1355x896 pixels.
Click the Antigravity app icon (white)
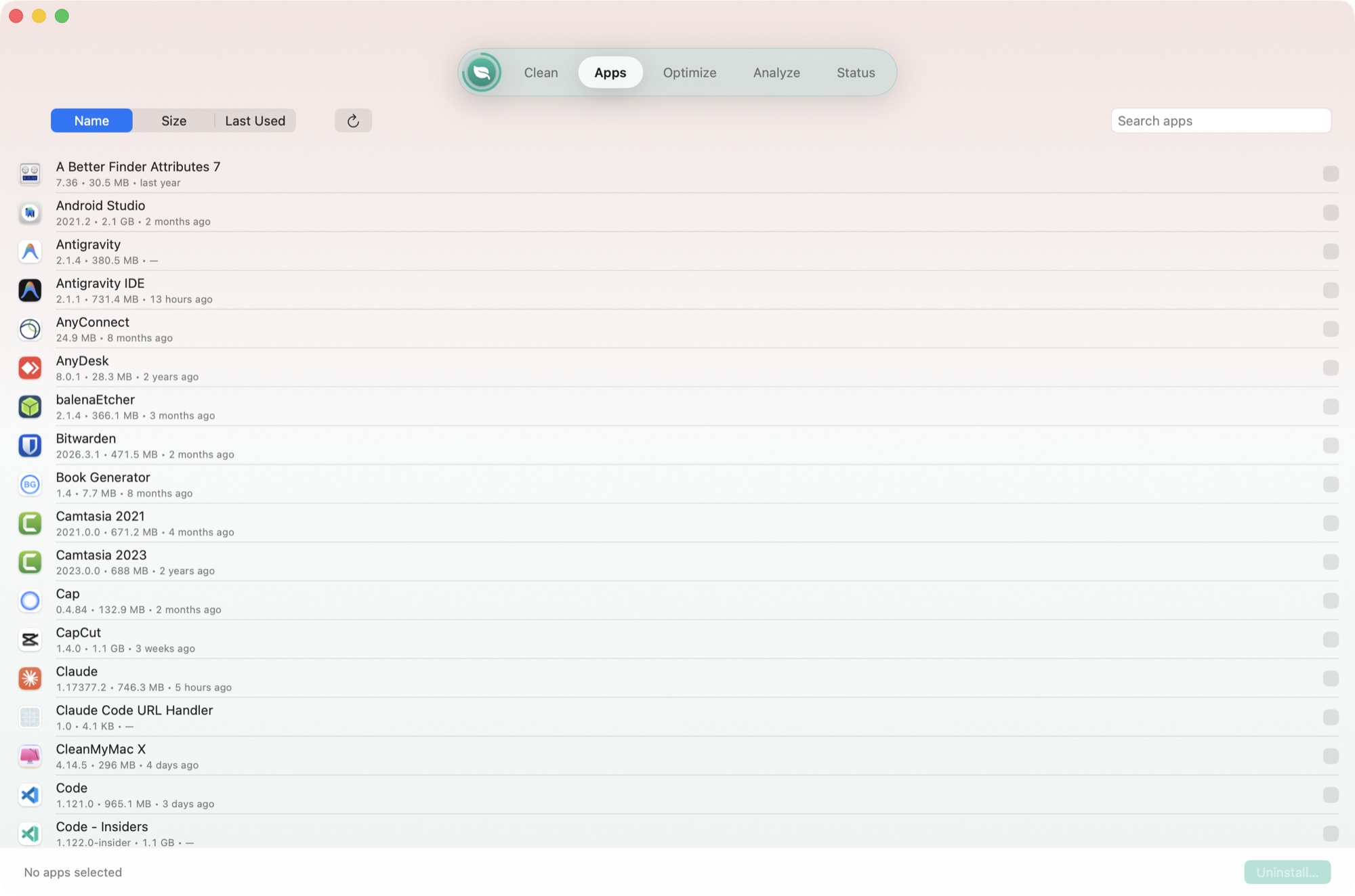[x=30, y=251]
